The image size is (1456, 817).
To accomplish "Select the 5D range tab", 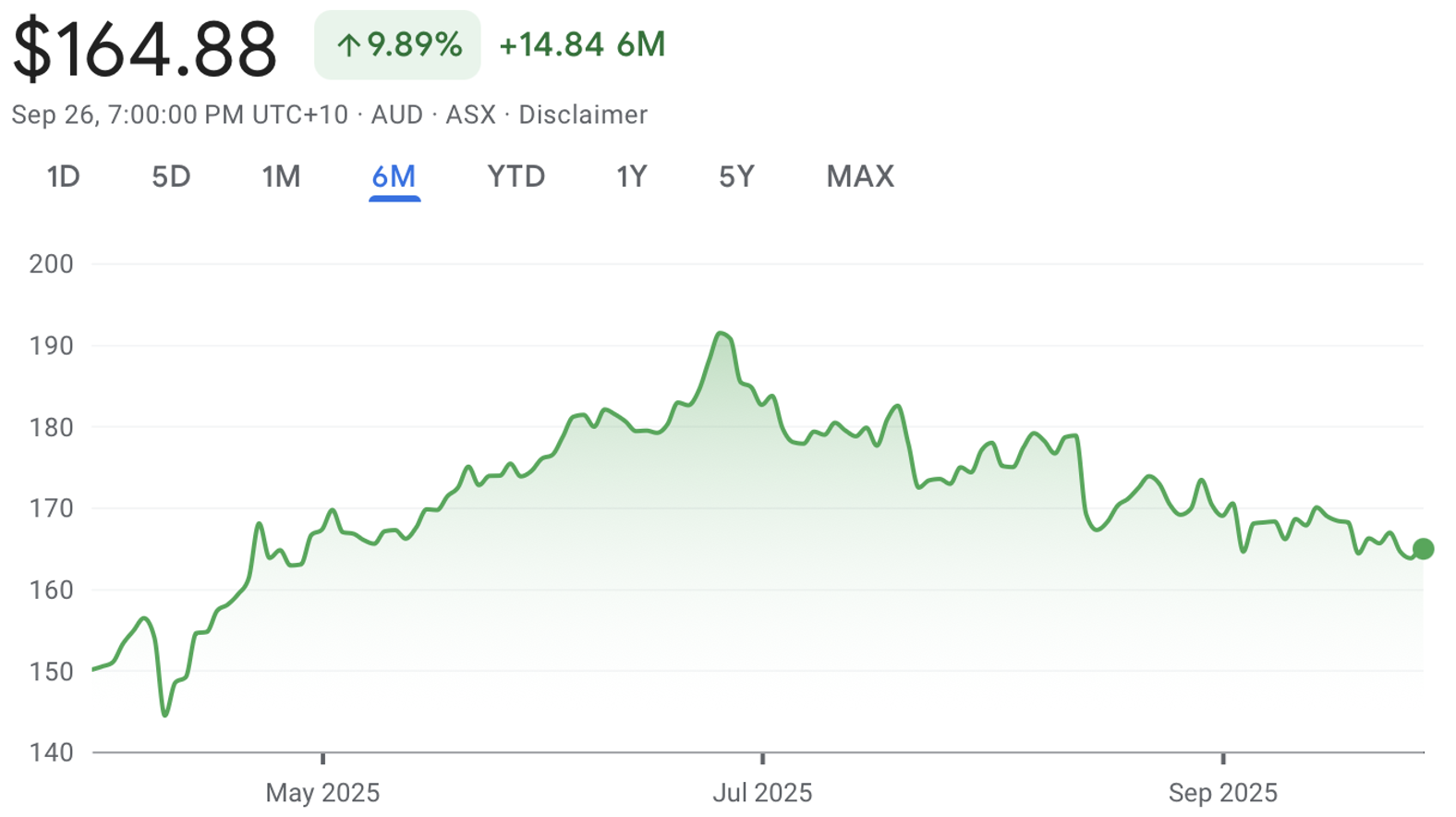I will [171, 177].
